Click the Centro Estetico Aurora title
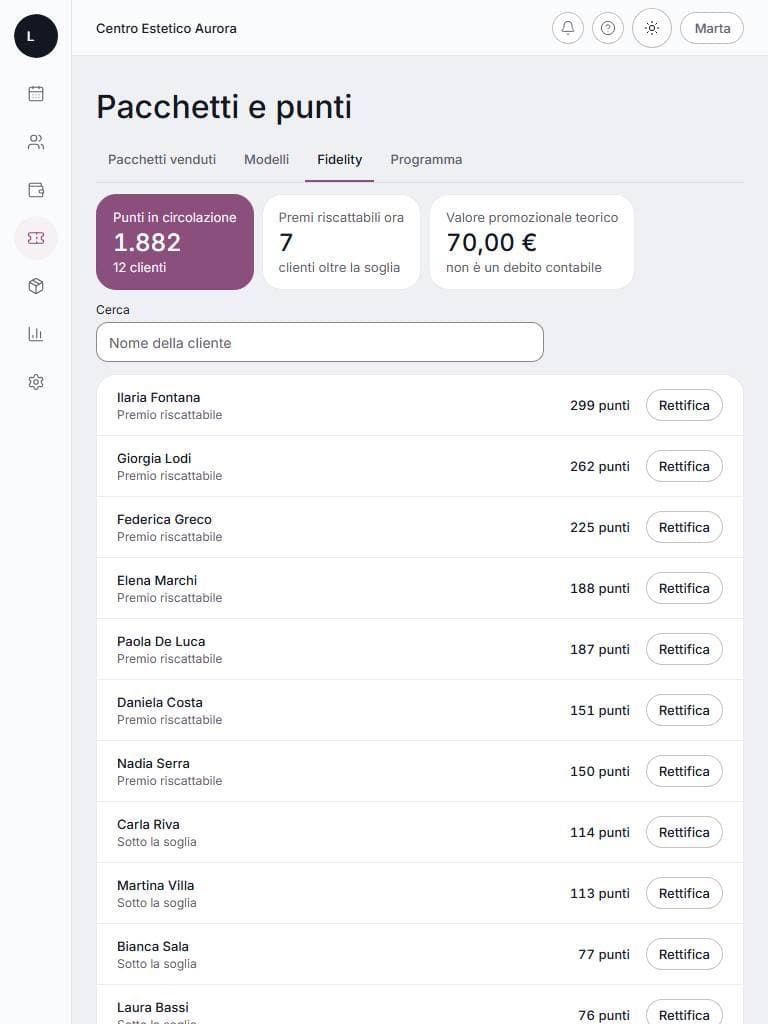Screen dimensions: 768x1024 [167, 28]
